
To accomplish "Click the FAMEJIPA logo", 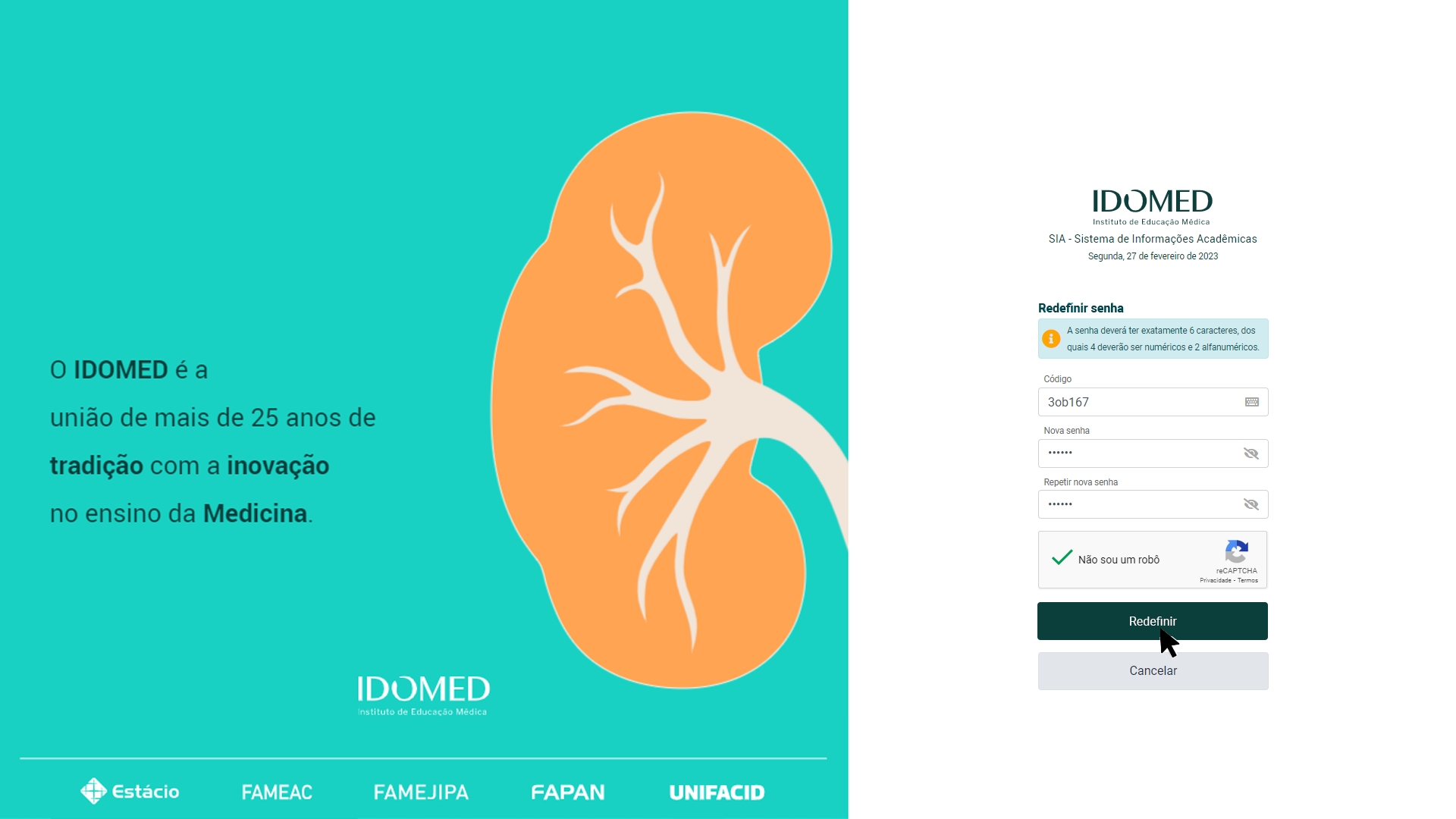I will pos(421,792).
